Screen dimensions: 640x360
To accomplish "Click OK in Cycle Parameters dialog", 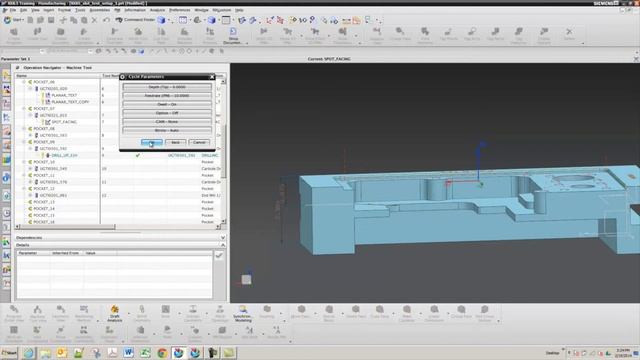I will [x=152, y=142].
